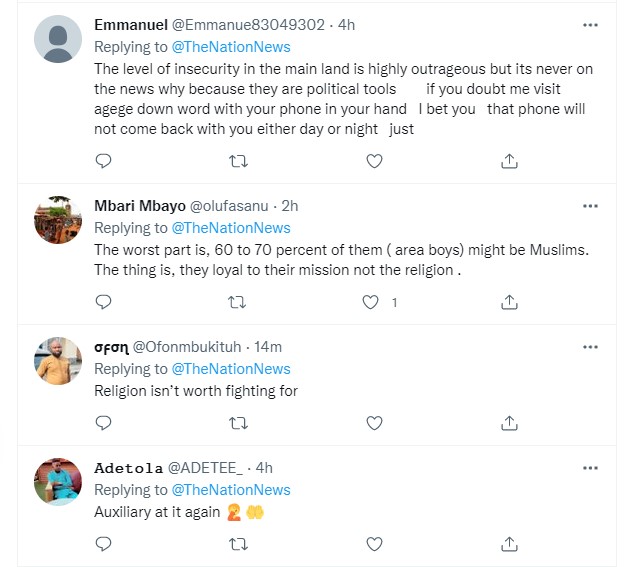Image resolution: width=631 pixels, height=567 pixels.
Task: Retweet Emmanuel's tweet
Action: pyautogui.click(x=238, y=160)
